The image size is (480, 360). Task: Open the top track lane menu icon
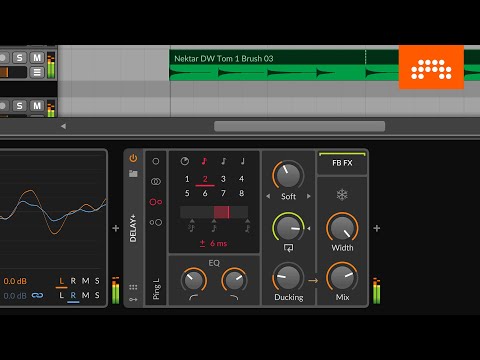(37, 72)
